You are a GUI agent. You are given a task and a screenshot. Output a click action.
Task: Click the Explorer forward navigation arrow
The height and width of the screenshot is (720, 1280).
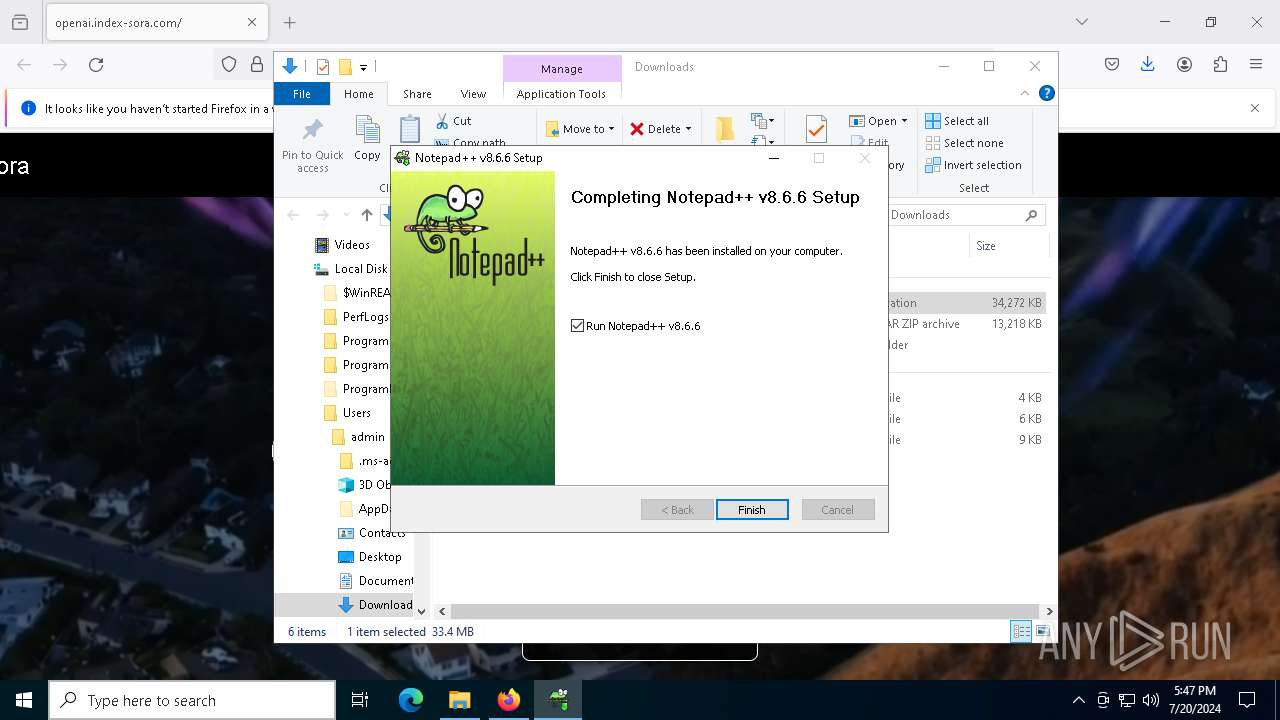pos(322,215)
